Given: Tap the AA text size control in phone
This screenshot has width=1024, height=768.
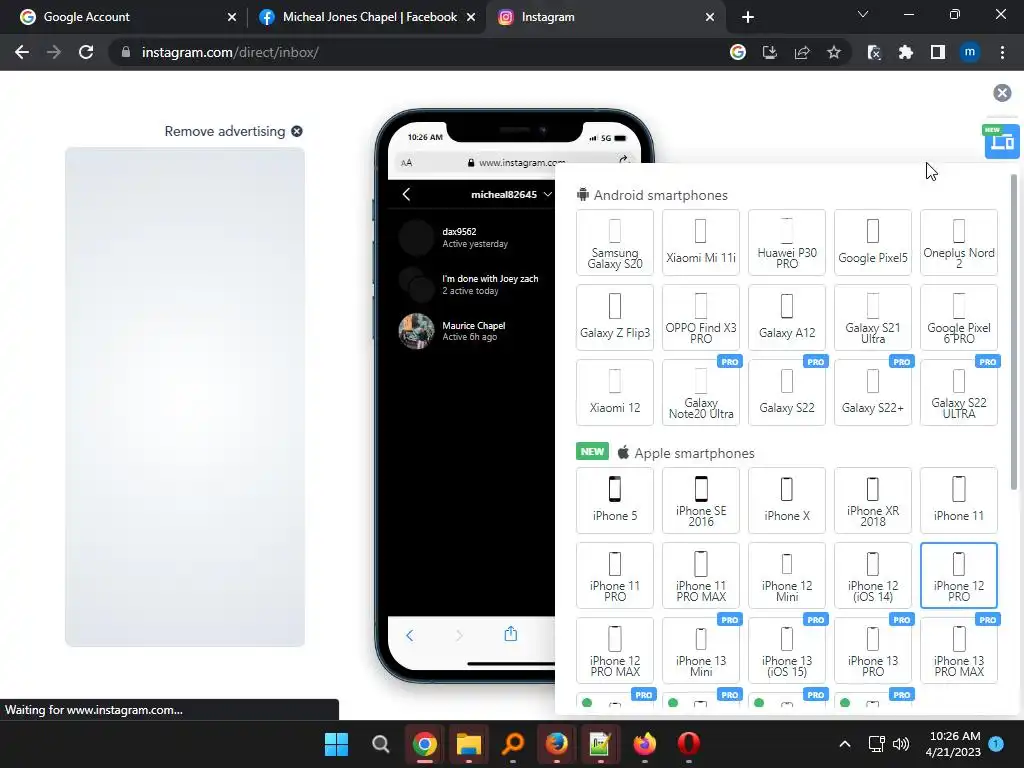Looking at the screenshot, I should click(406, 163).
